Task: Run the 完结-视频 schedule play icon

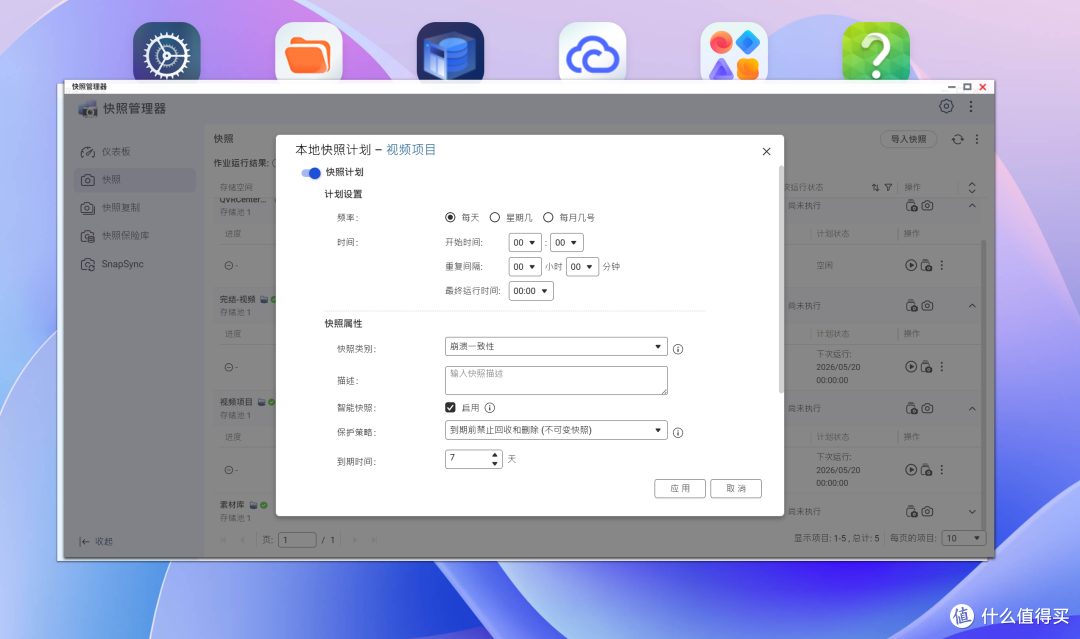Action: coord(911,366)
